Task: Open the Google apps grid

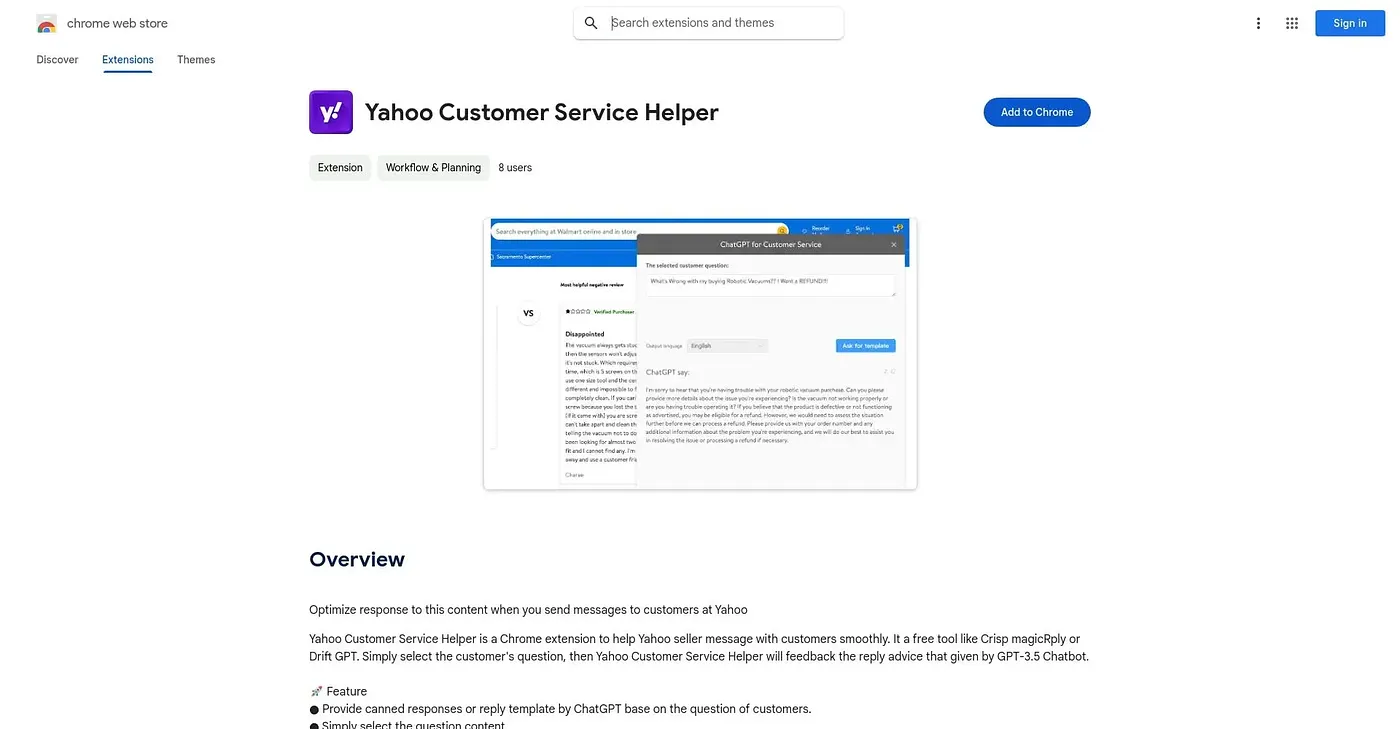Action: click(x=1292, y=23)
